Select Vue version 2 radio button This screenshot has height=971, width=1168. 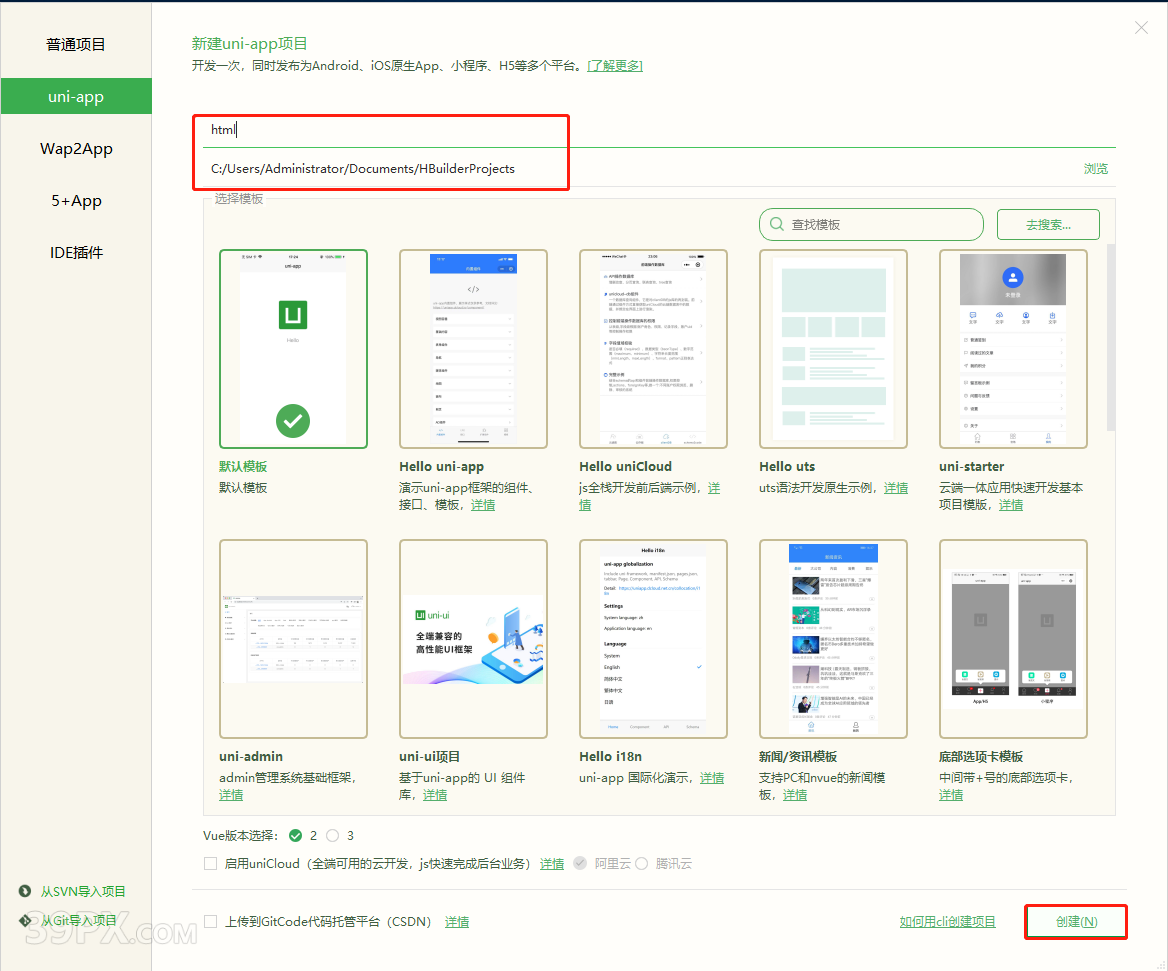coord(296,835)
